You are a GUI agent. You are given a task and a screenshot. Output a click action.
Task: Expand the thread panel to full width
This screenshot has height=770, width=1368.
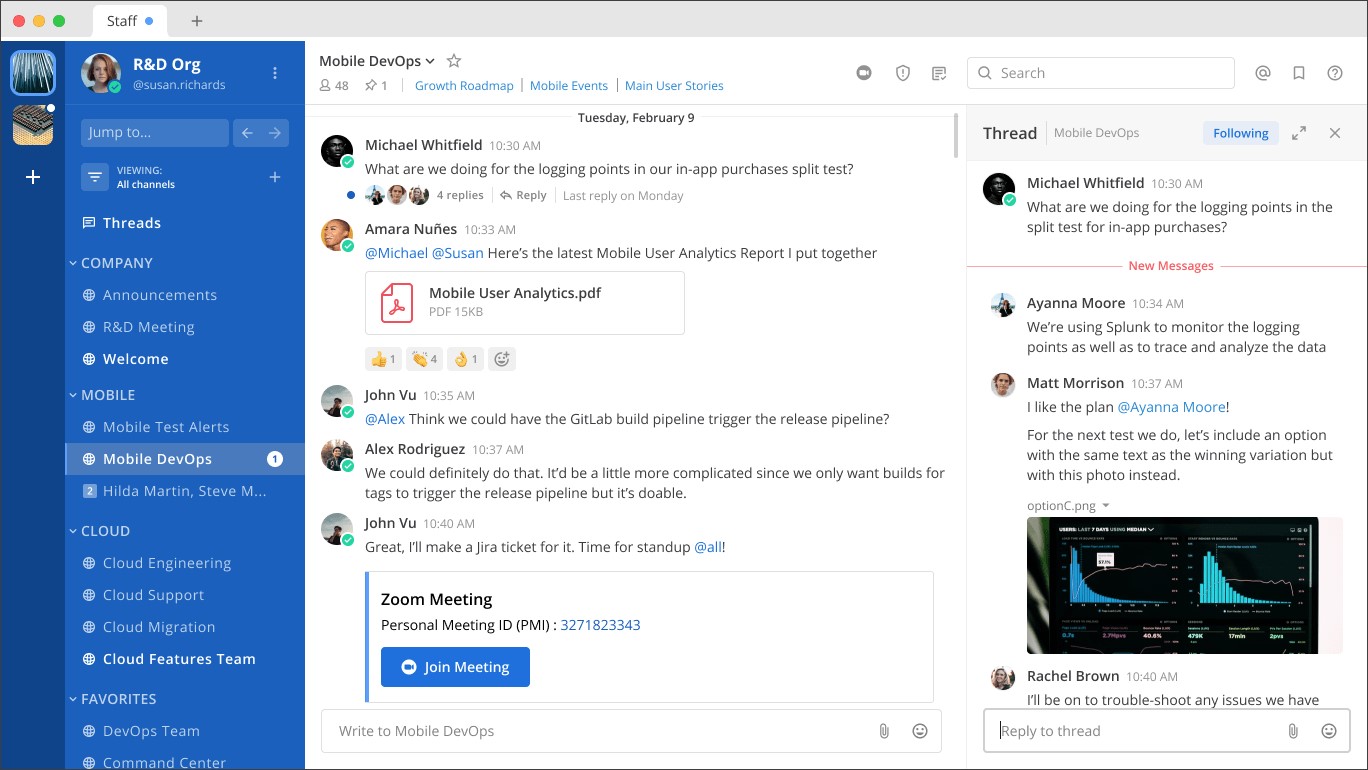1299,133
